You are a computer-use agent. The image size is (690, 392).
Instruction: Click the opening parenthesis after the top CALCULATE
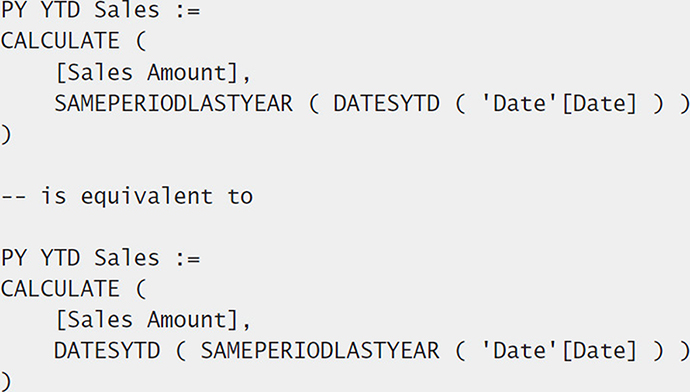[x=141, y=41]
